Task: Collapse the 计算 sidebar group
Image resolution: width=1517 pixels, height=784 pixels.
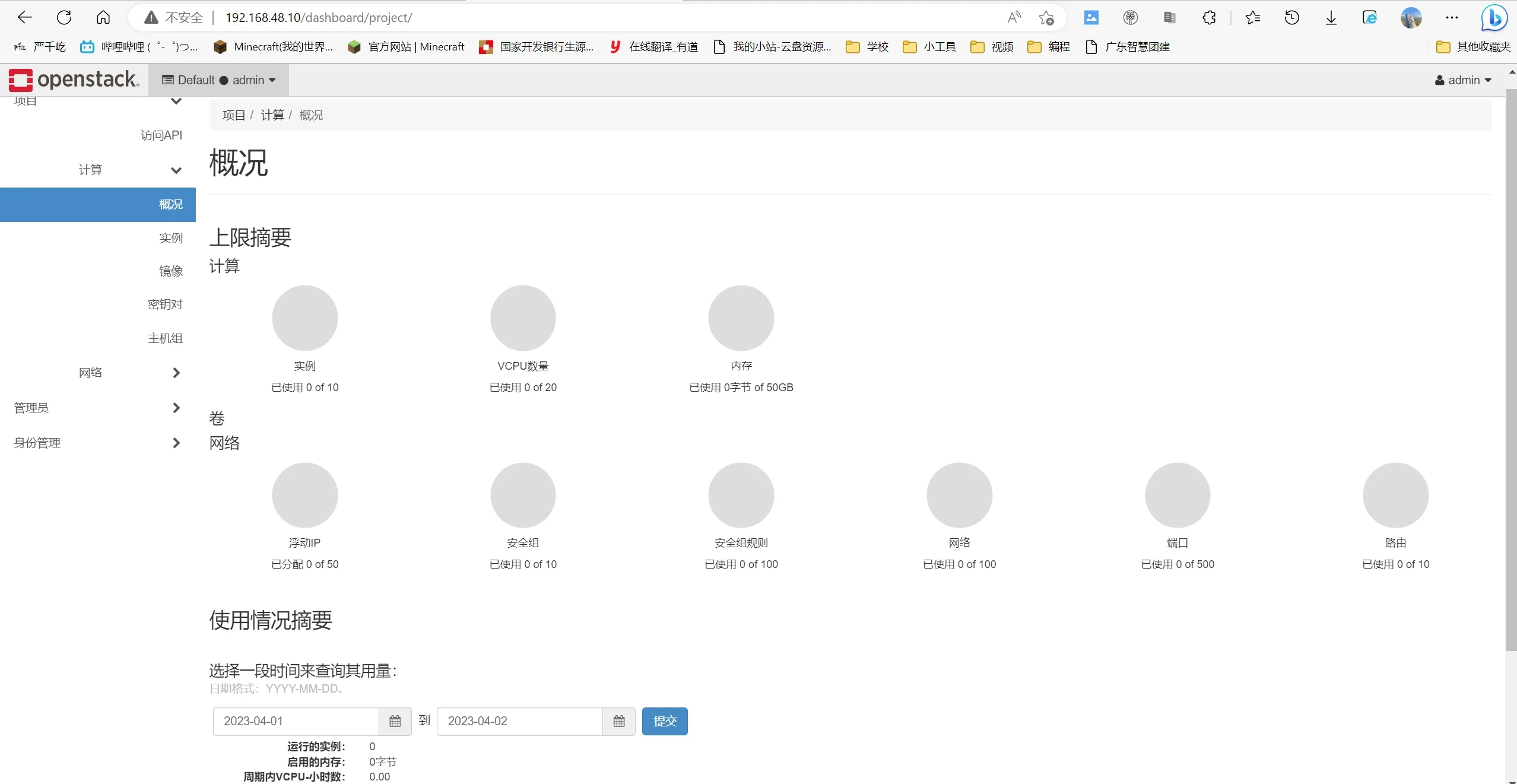Action: click(98, 170)
